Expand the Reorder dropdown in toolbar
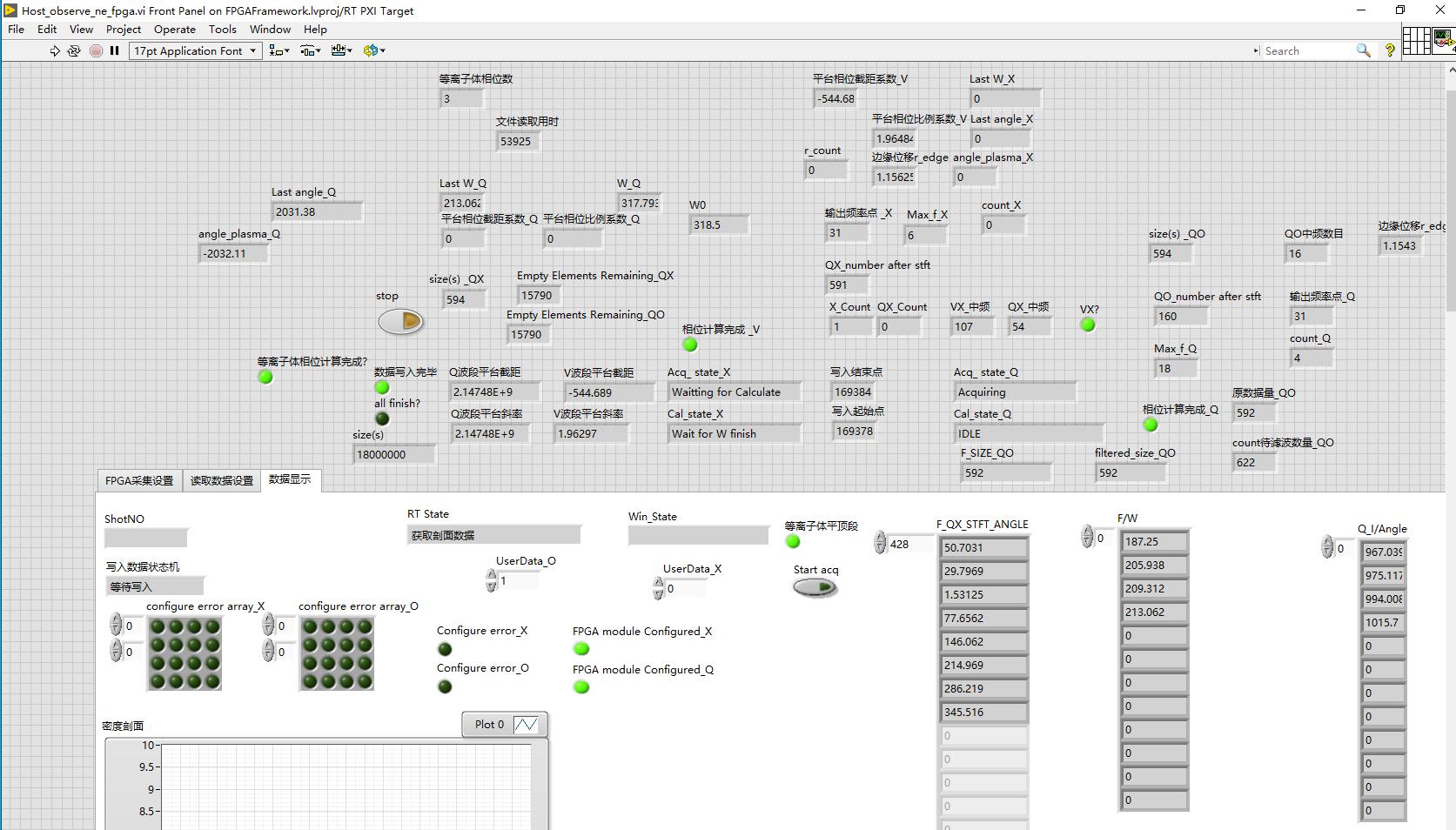The image size is (1456, 830). click(x=374, y=51)
